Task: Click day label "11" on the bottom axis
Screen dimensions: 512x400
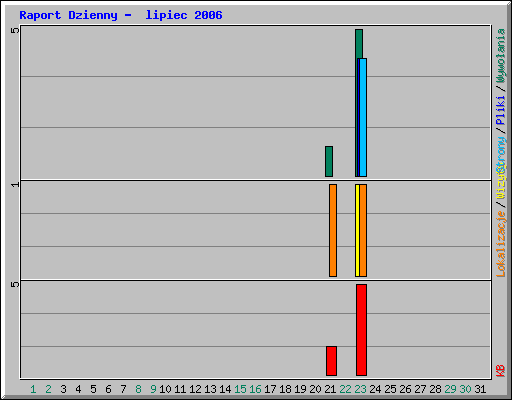Action: [180, 389]
